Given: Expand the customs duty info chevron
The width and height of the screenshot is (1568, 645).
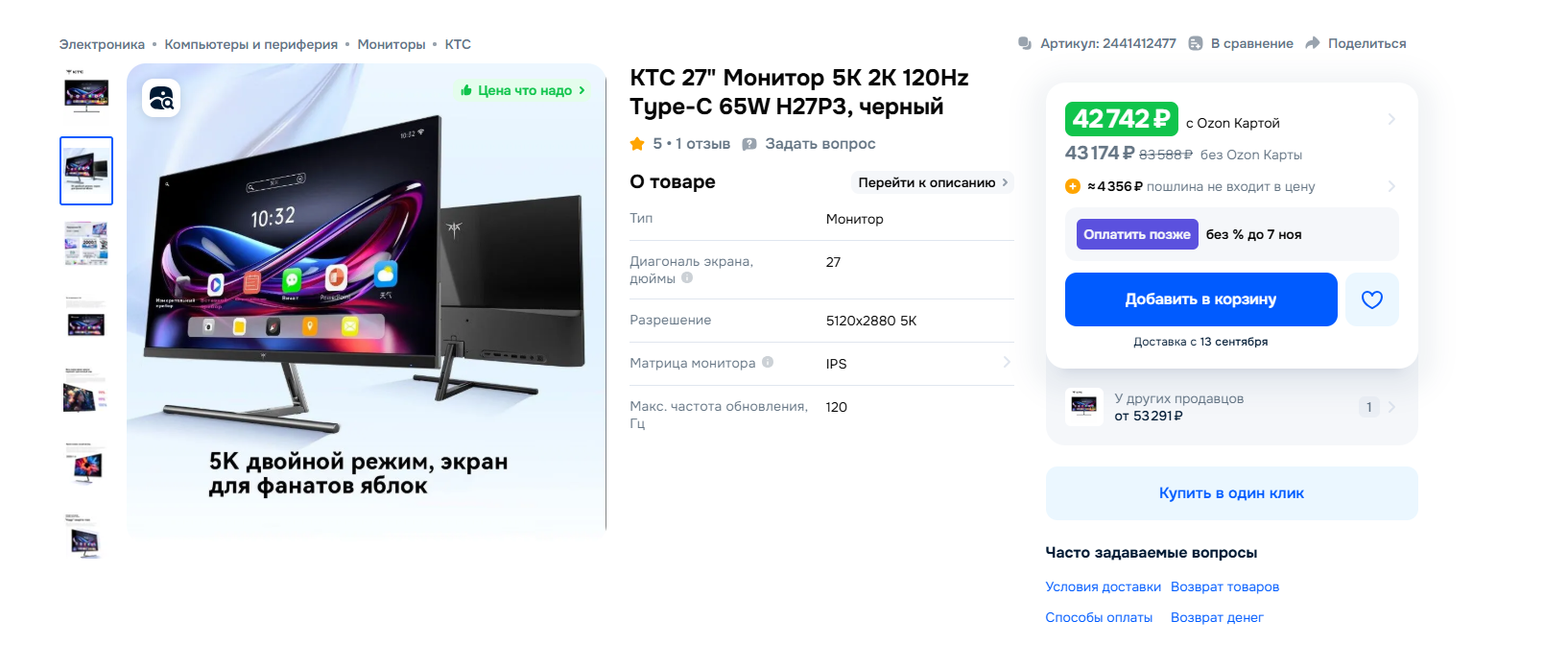Looking at the screenshot, I should [1391, 186].
